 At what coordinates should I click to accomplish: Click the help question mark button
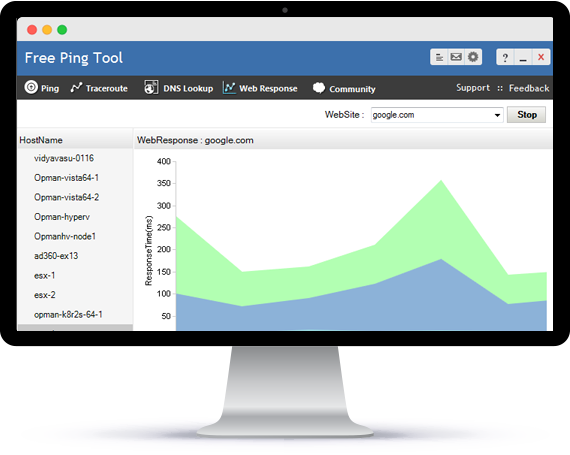pos(505,57)
